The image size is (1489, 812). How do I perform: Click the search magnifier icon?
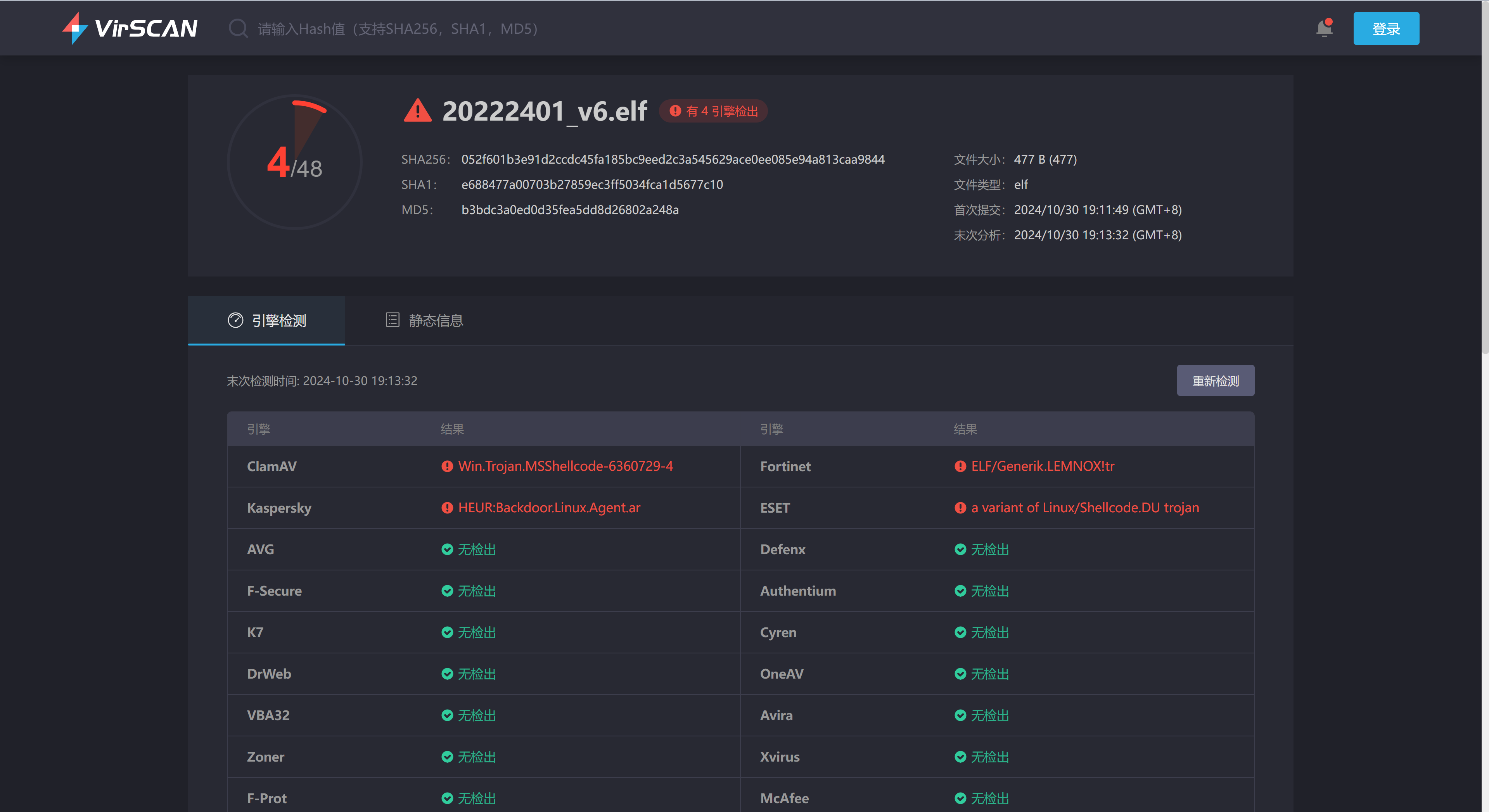click(x=238, y=28)
